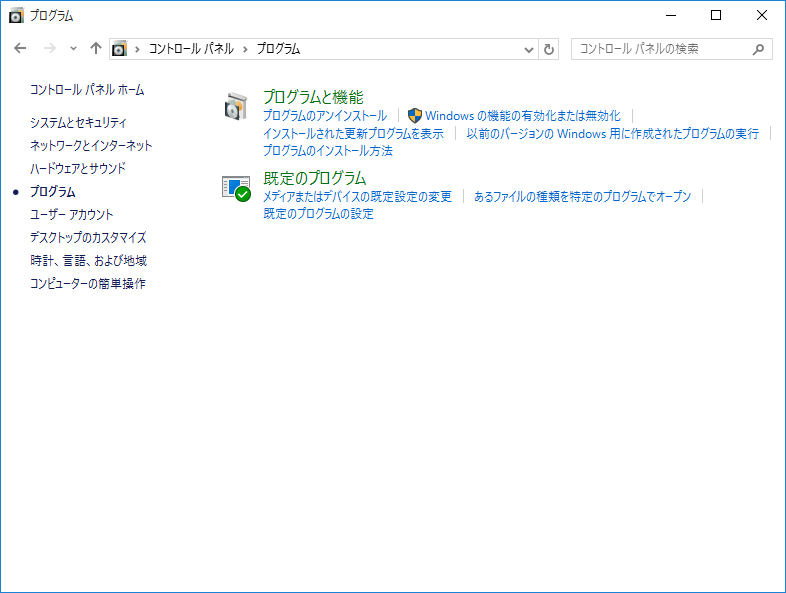The height and width of the screenshot is (593, 786).
Task: Click プログラムのアンインストール link
Action: pos(325,116)
